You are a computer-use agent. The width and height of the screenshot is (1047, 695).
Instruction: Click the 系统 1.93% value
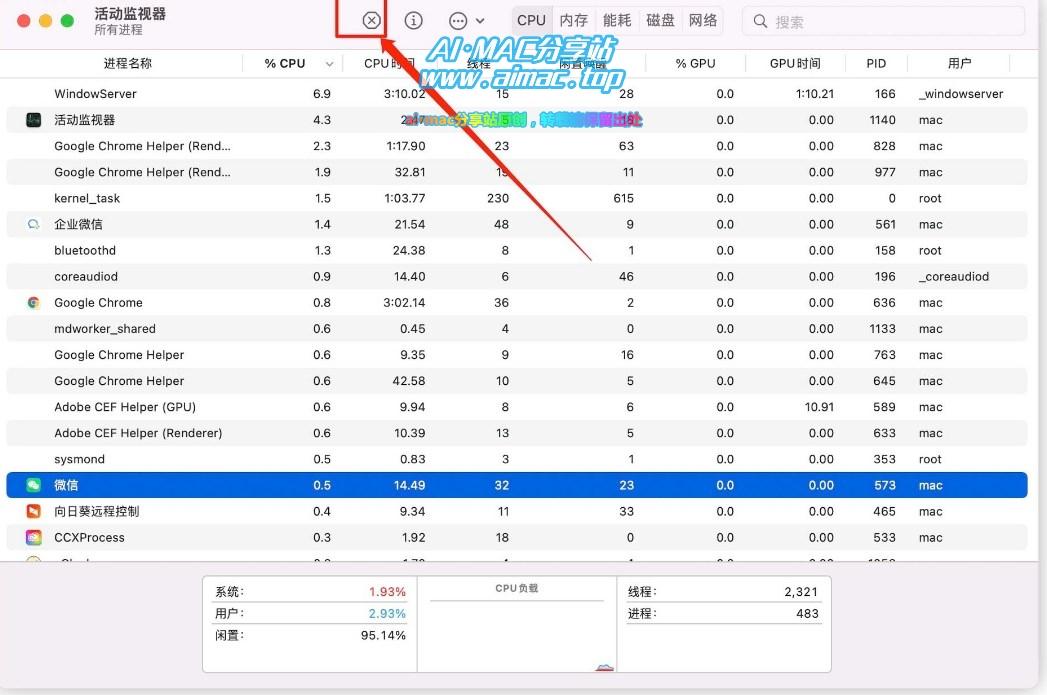[x=387, y=592]
